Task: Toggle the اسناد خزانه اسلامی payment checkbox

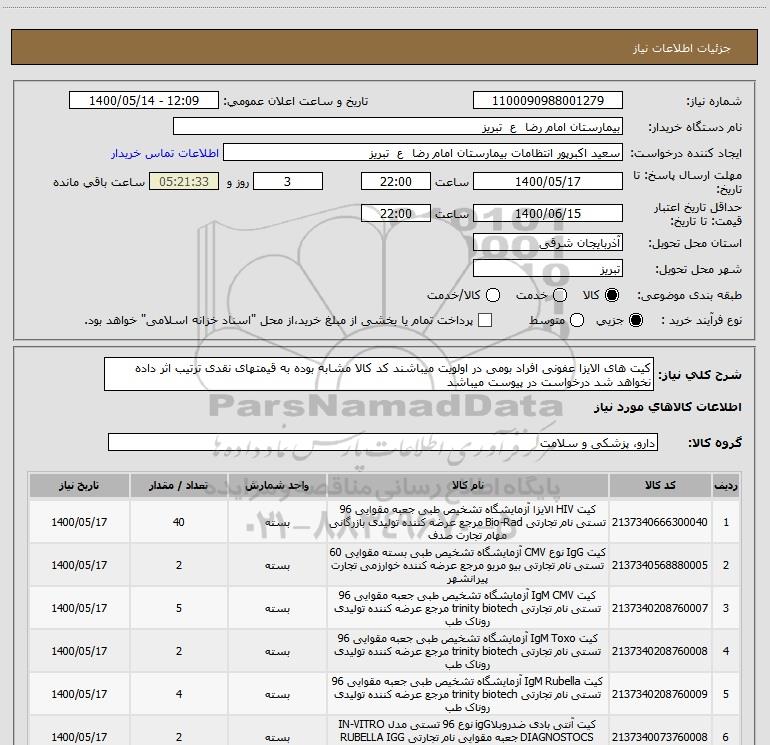Action: [x=485, y=320]
